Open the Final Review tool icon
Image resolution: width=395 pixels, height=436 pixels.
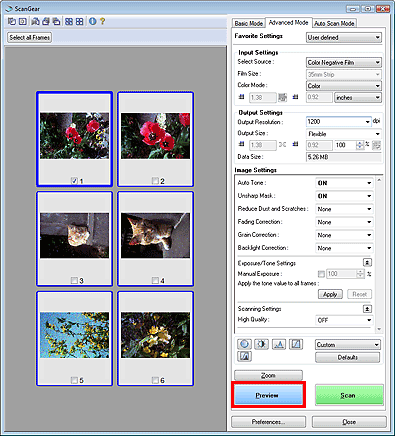pos(244,357)
